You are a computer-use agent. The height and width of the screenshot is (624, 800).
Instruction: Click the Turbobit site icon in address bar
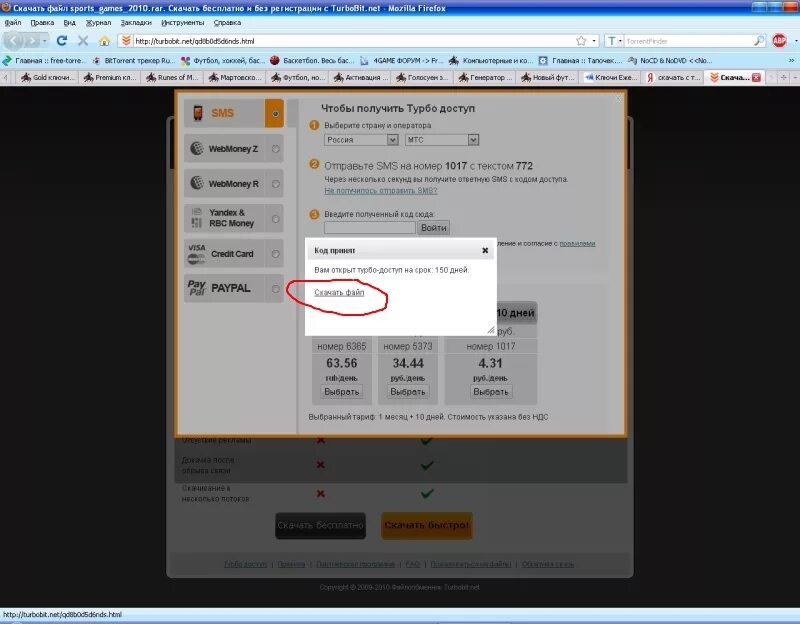point(126,41)
